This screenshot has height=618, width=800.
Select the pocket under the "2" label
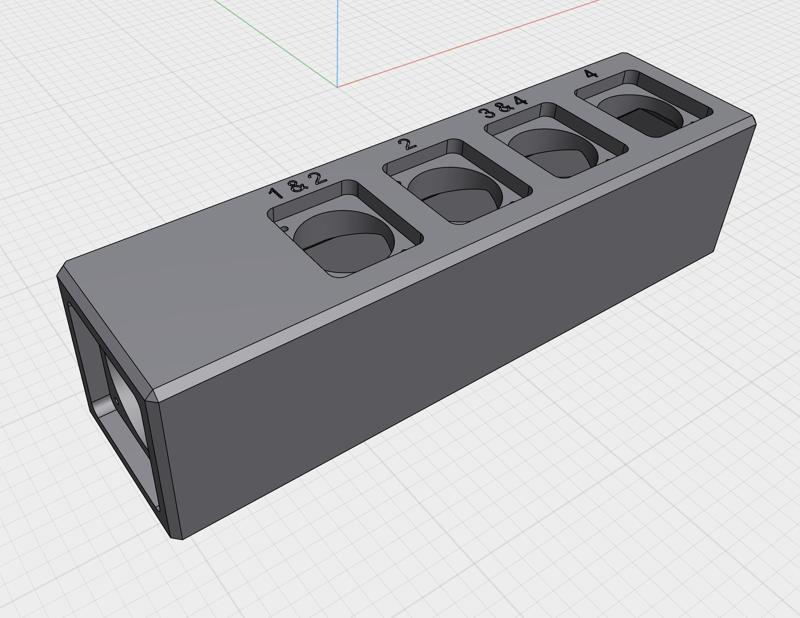point(457,182)
